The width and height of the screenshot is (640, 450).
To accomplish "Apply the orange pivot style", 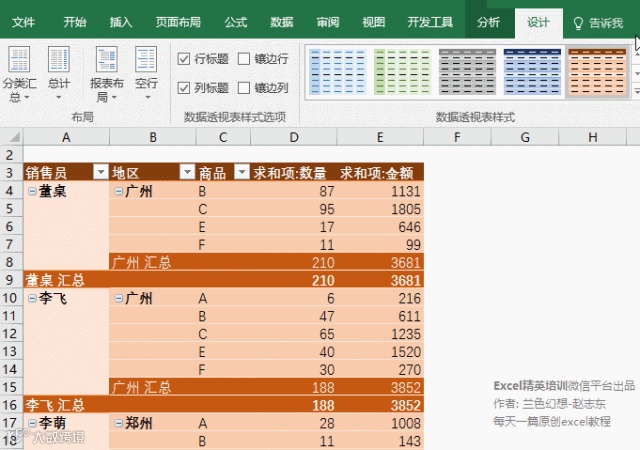I will tap(597, 71).
